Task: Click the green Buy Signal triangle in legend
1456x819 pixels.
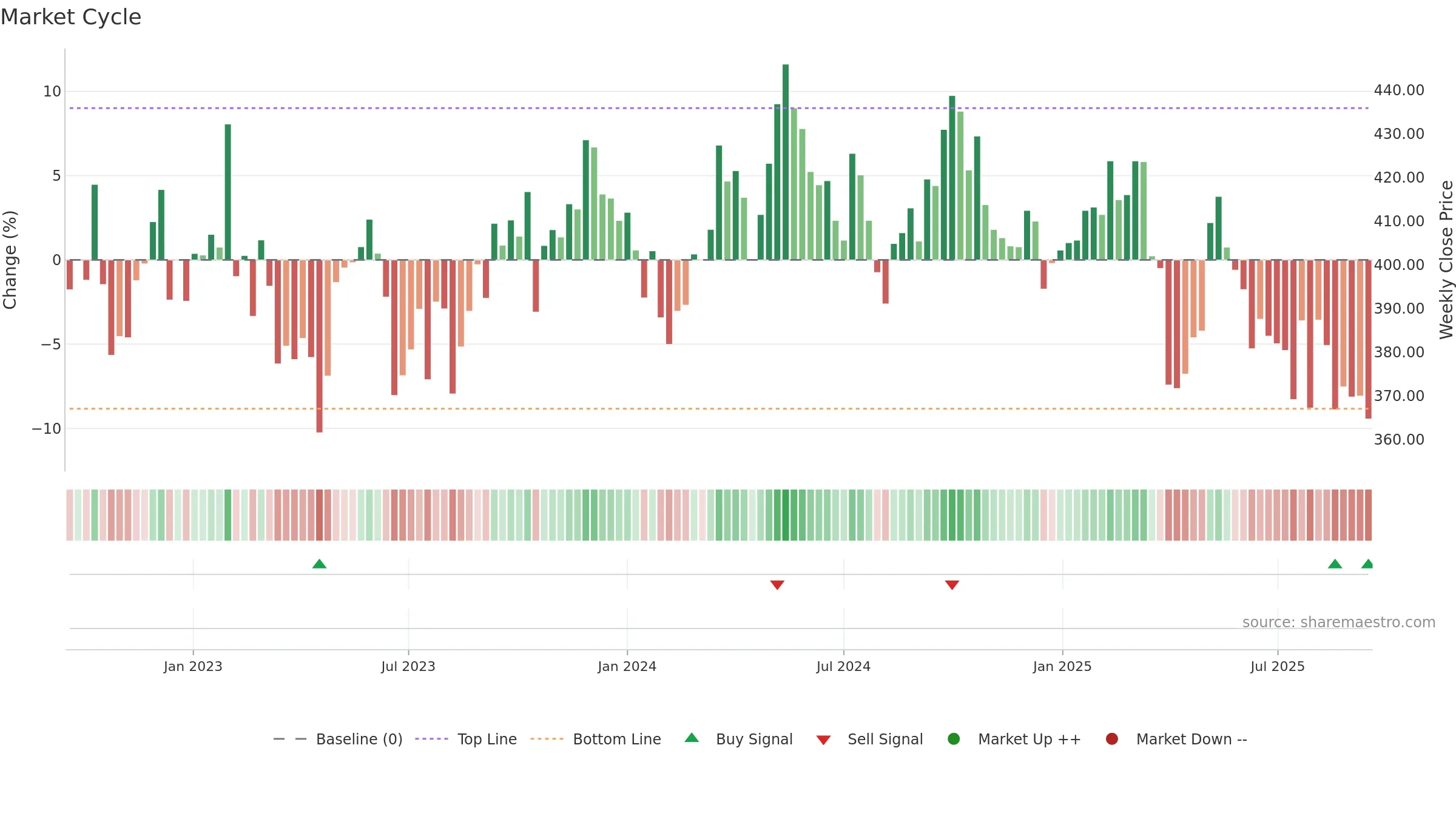Action: pyautogui.click(x=692, y=738)
